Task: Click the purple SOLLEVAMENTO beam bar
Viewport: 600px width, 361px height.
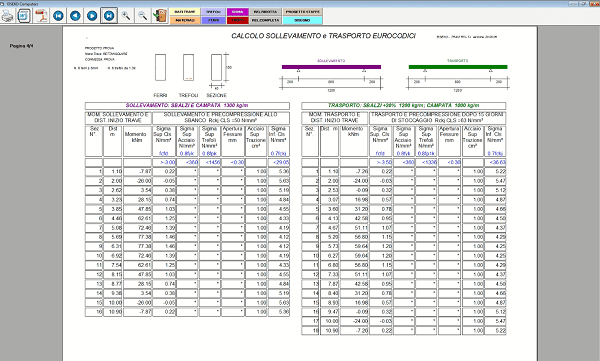Action: [x=331, y=67]
